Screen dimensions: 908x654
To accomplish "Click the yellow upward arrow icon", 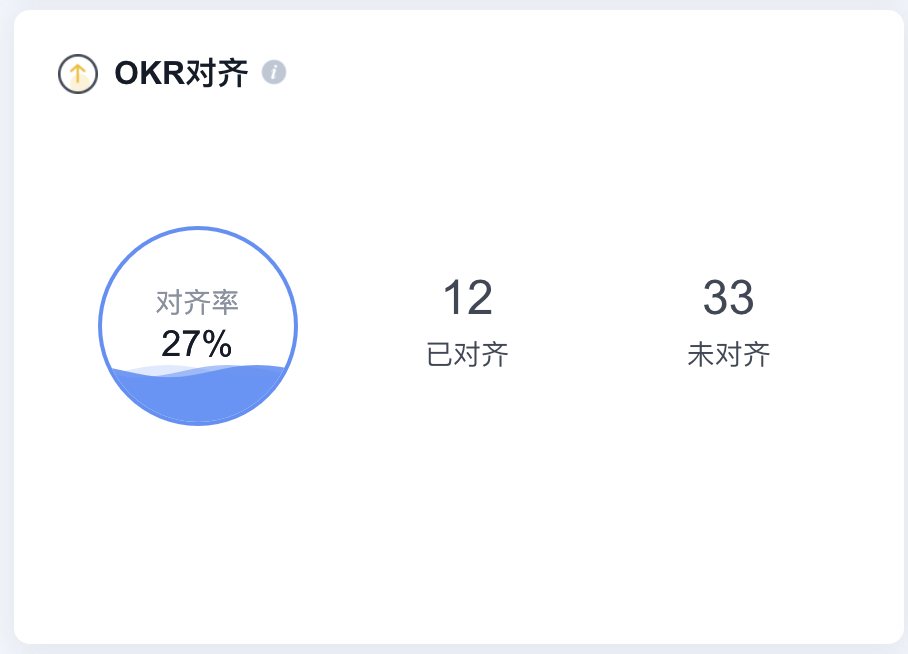I will point(78,74).
